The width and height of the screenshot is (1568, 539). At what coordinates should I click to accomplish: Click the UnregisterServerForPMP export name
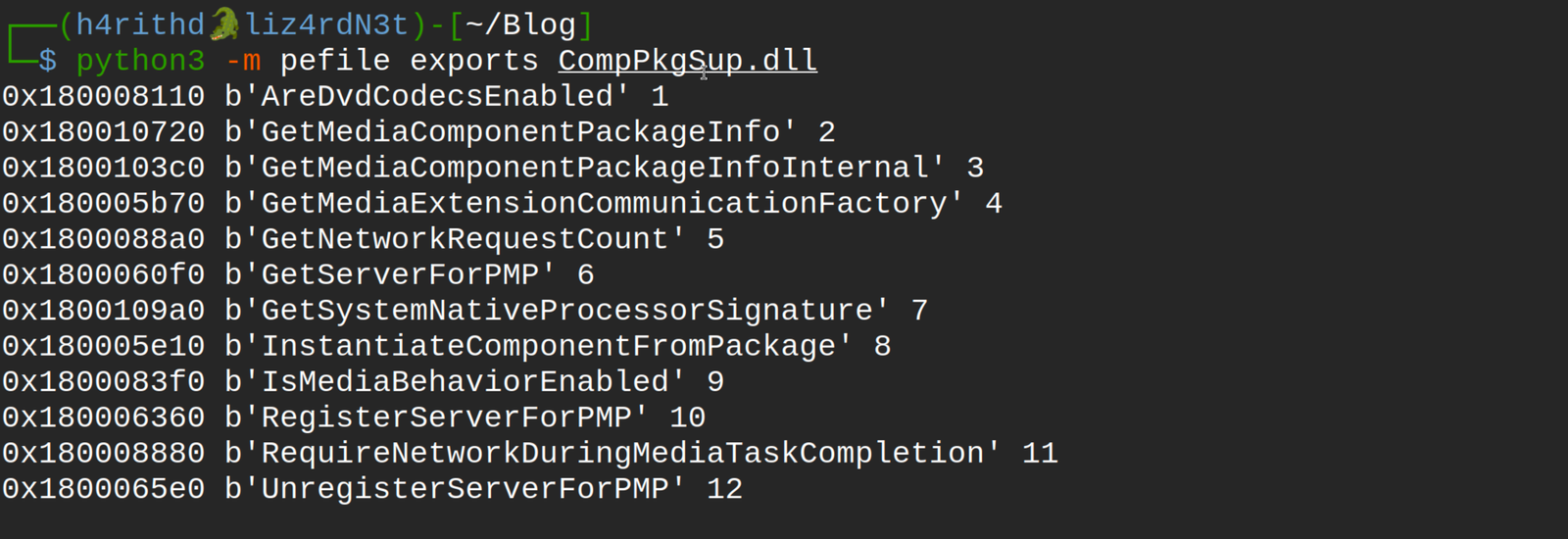(465, 489)
